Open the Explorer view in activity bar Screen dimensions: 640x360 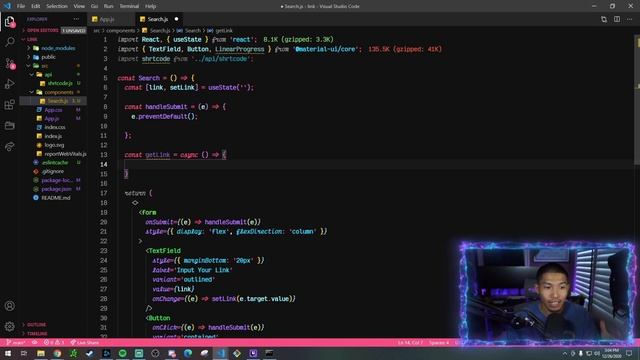[x=10, y=22]
